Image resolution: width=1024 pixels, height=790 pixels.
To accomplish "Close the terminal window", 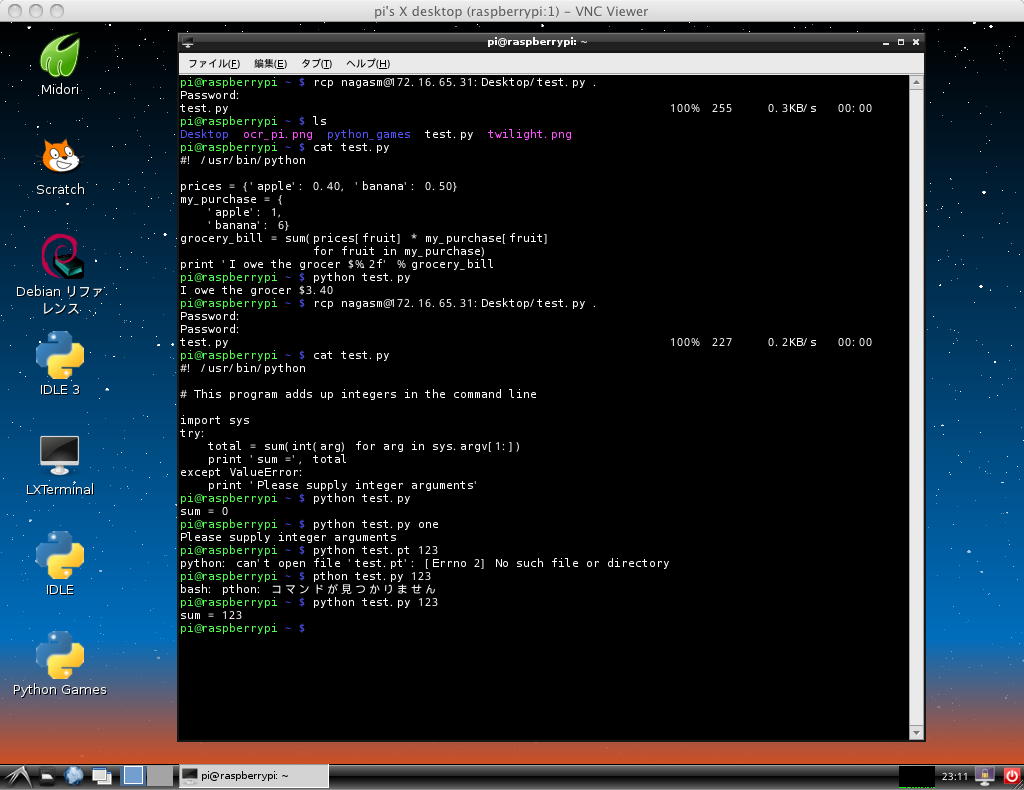I will [x=916, y=42].
